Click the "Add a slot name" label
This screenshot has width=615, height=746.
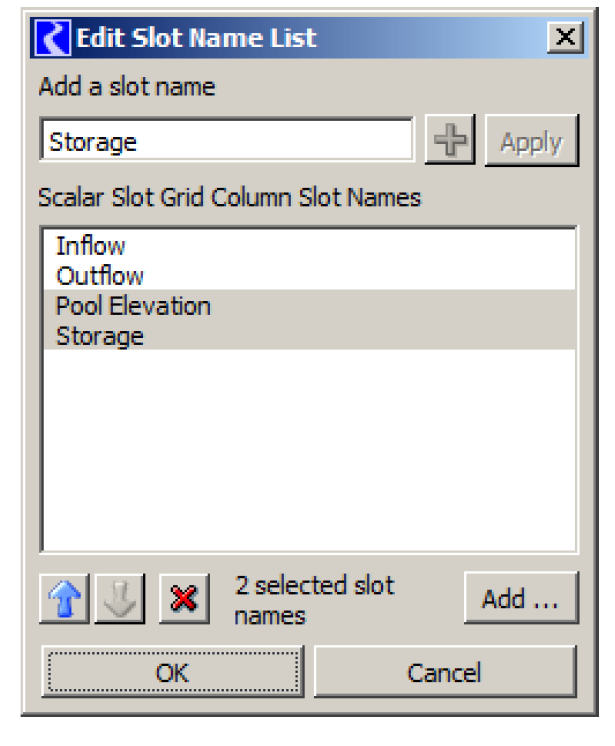pyautogui.click(x=127, y=87)
